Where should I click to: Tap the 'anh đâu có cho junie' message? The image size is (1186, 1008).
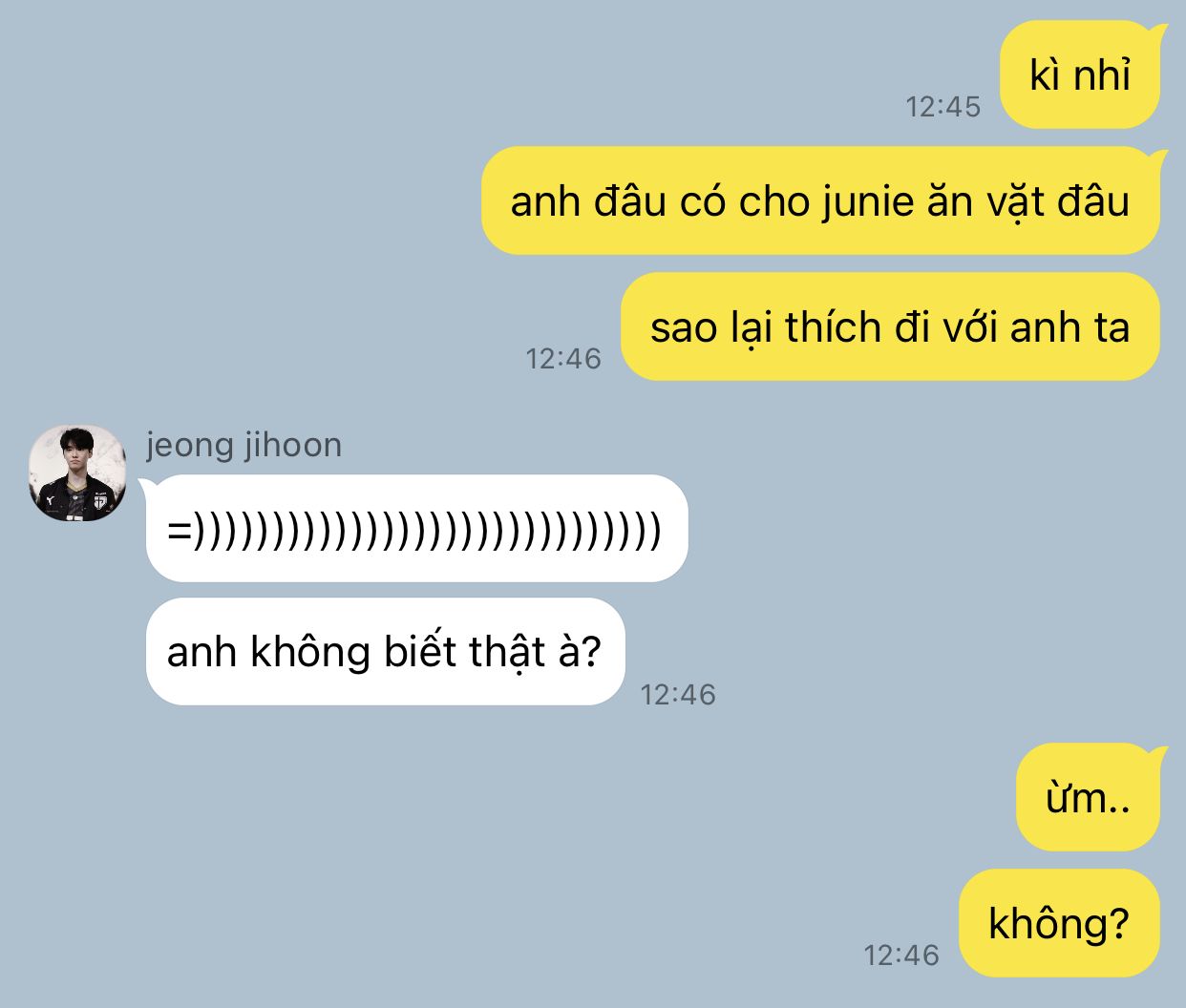tap(820, 200)
